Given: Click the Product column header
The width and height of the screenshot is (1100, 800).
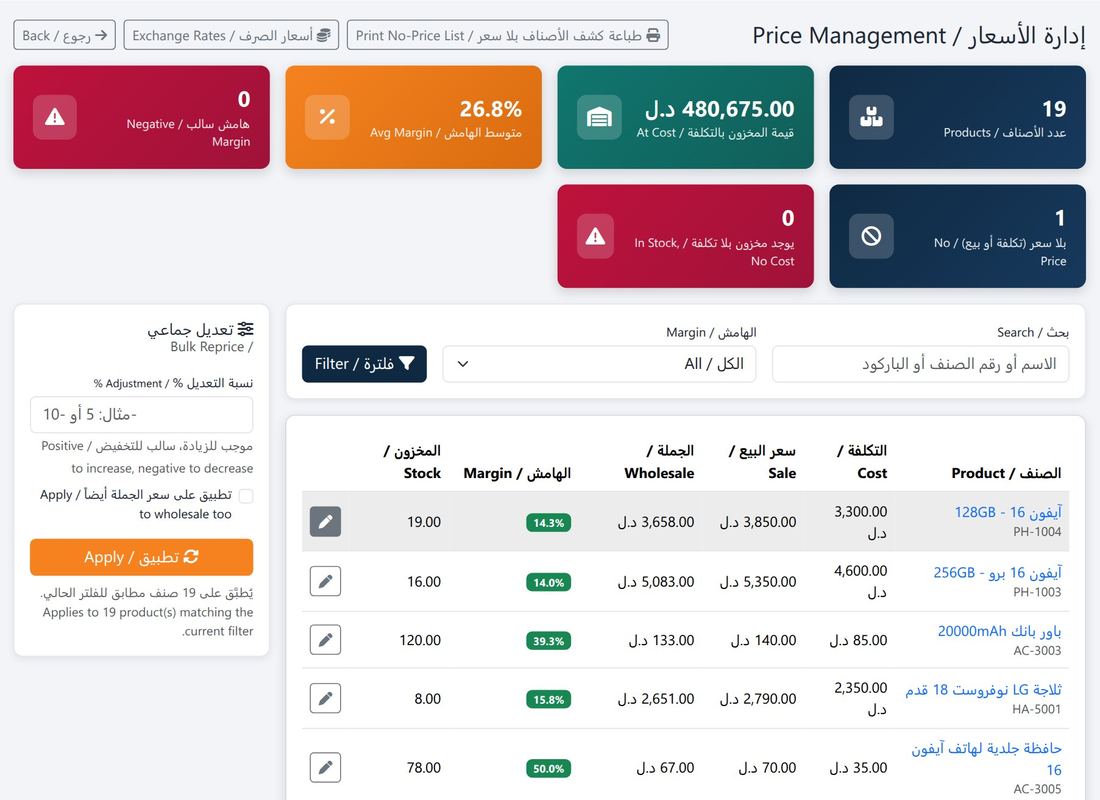Looking at the screenshot, I should click(x=1006, y=473).
